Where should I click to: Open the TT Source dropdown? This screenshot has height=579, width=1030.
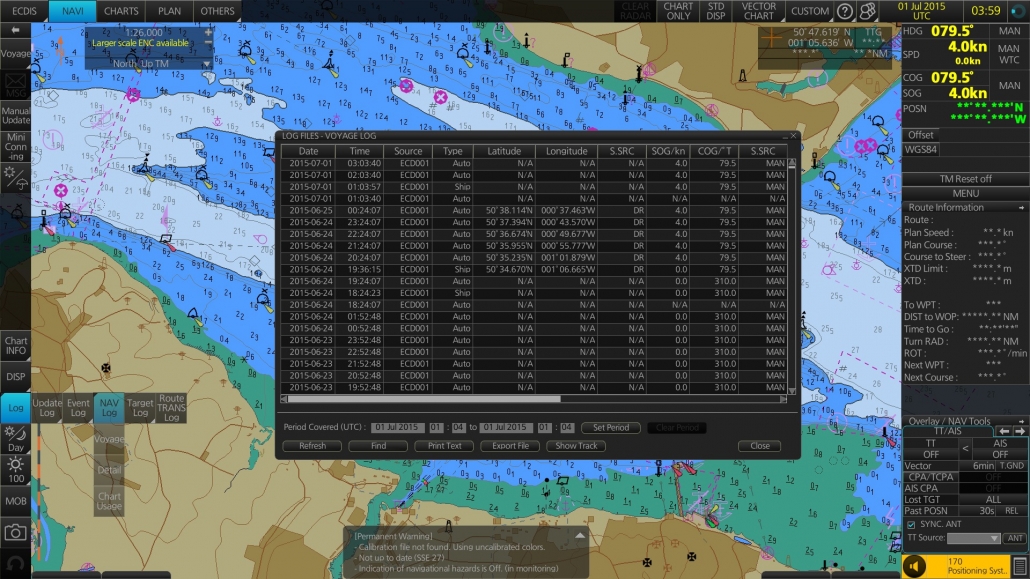click(x=974, y=538)
